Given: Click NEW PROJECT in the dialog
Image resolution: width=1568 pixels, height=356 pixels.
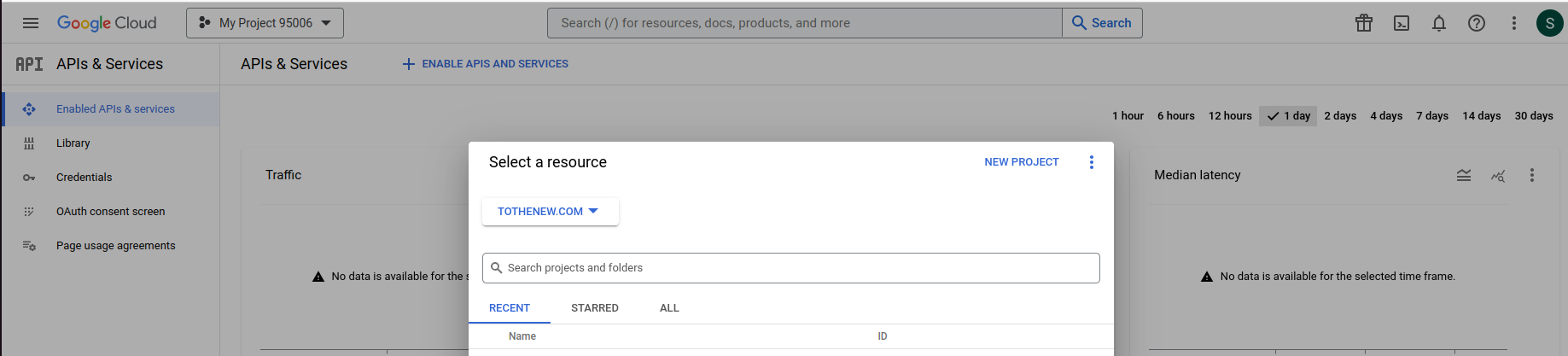Looking at the screenshot, I should click(1022, 162).
